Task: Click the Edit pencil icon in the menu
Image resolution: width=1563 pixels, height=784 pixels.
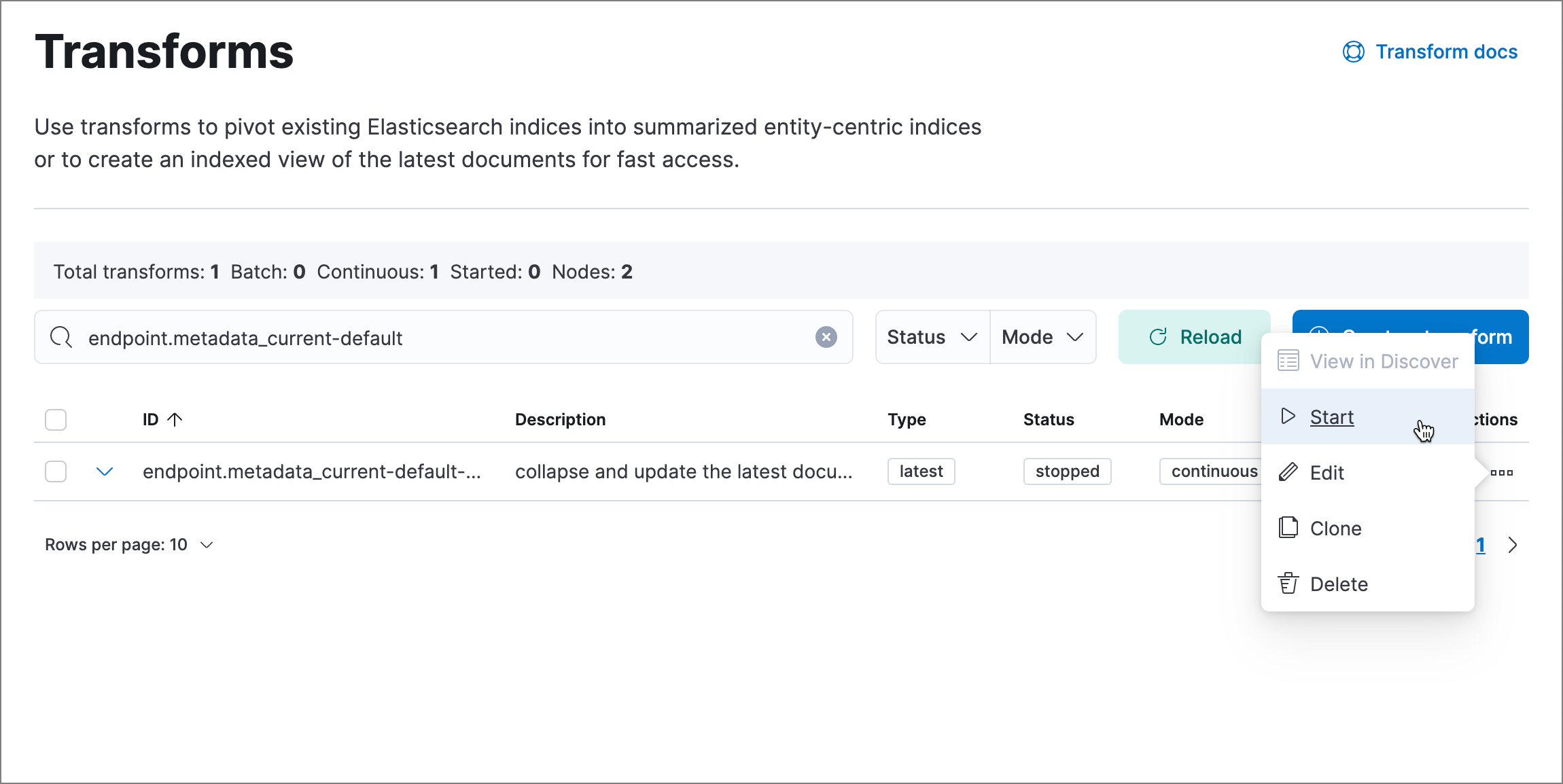Action: click(x=1288, y=472)
